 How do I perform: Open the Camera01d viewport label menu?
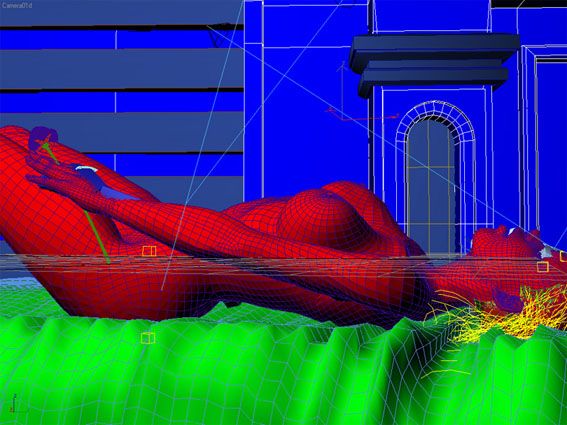(x=17, y=5)
